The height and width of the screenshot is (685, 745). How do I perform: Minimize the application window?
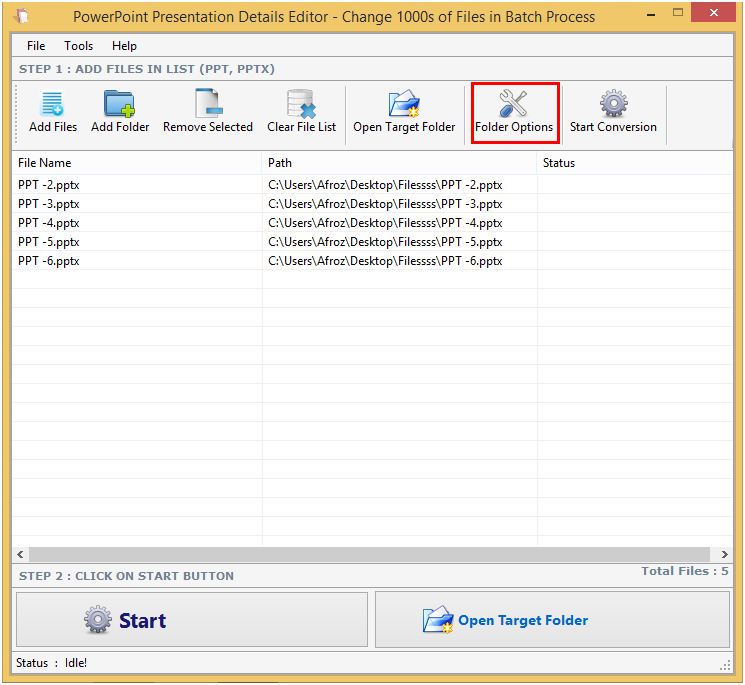651,14
